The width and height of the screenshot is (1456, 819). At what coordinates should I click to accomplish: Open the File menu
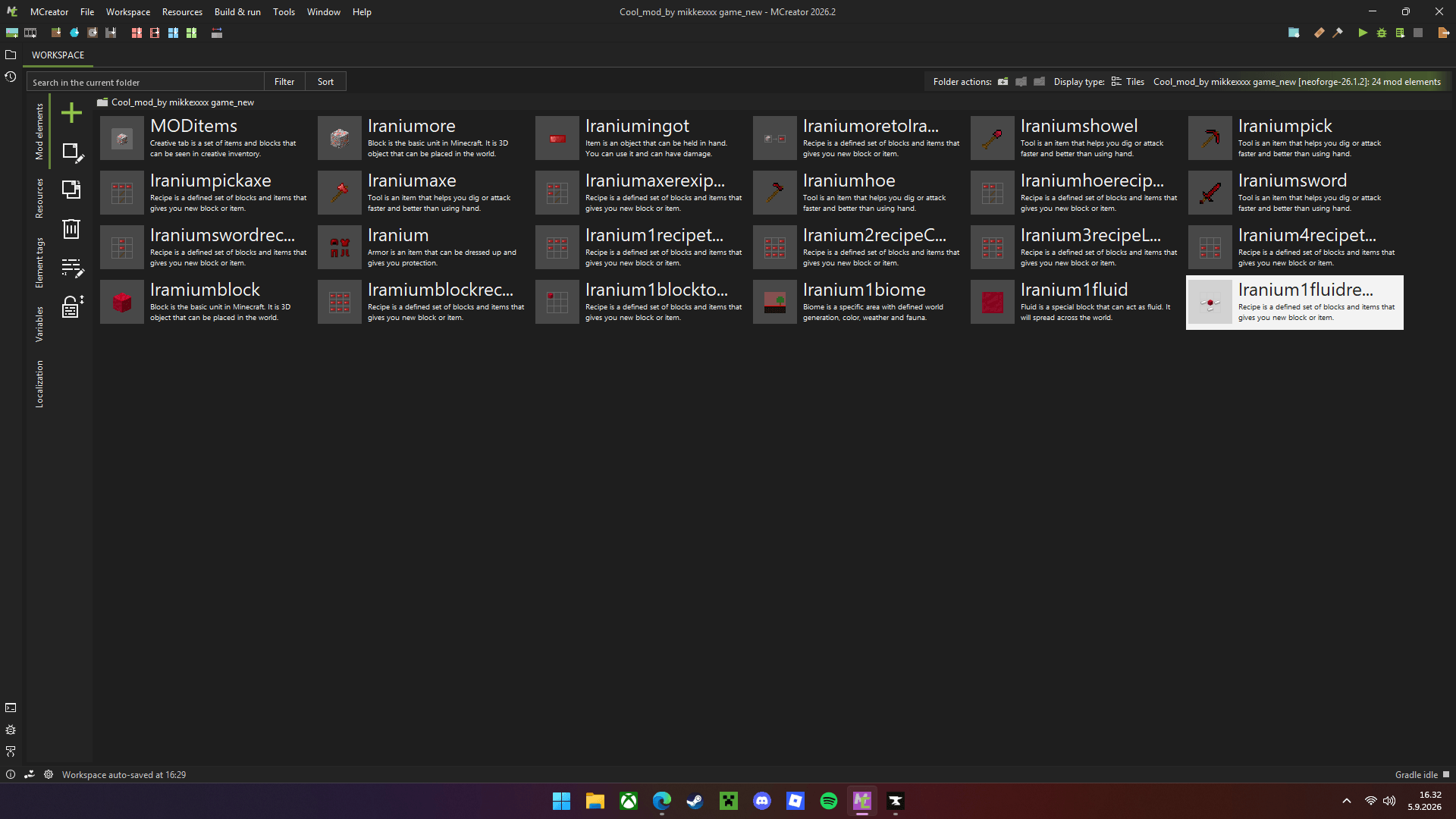[x=87, y=11]
